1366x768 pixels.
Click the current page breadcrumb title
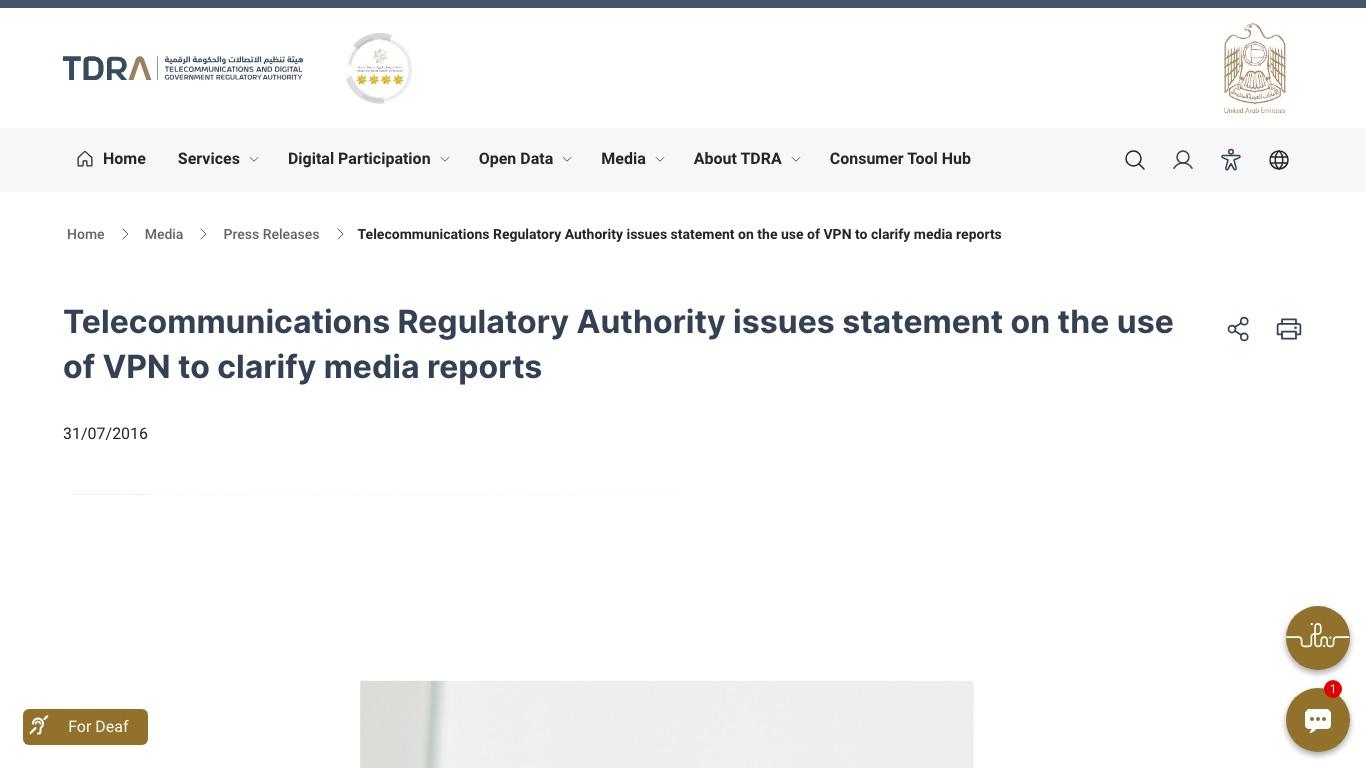(x=679, y=234)
